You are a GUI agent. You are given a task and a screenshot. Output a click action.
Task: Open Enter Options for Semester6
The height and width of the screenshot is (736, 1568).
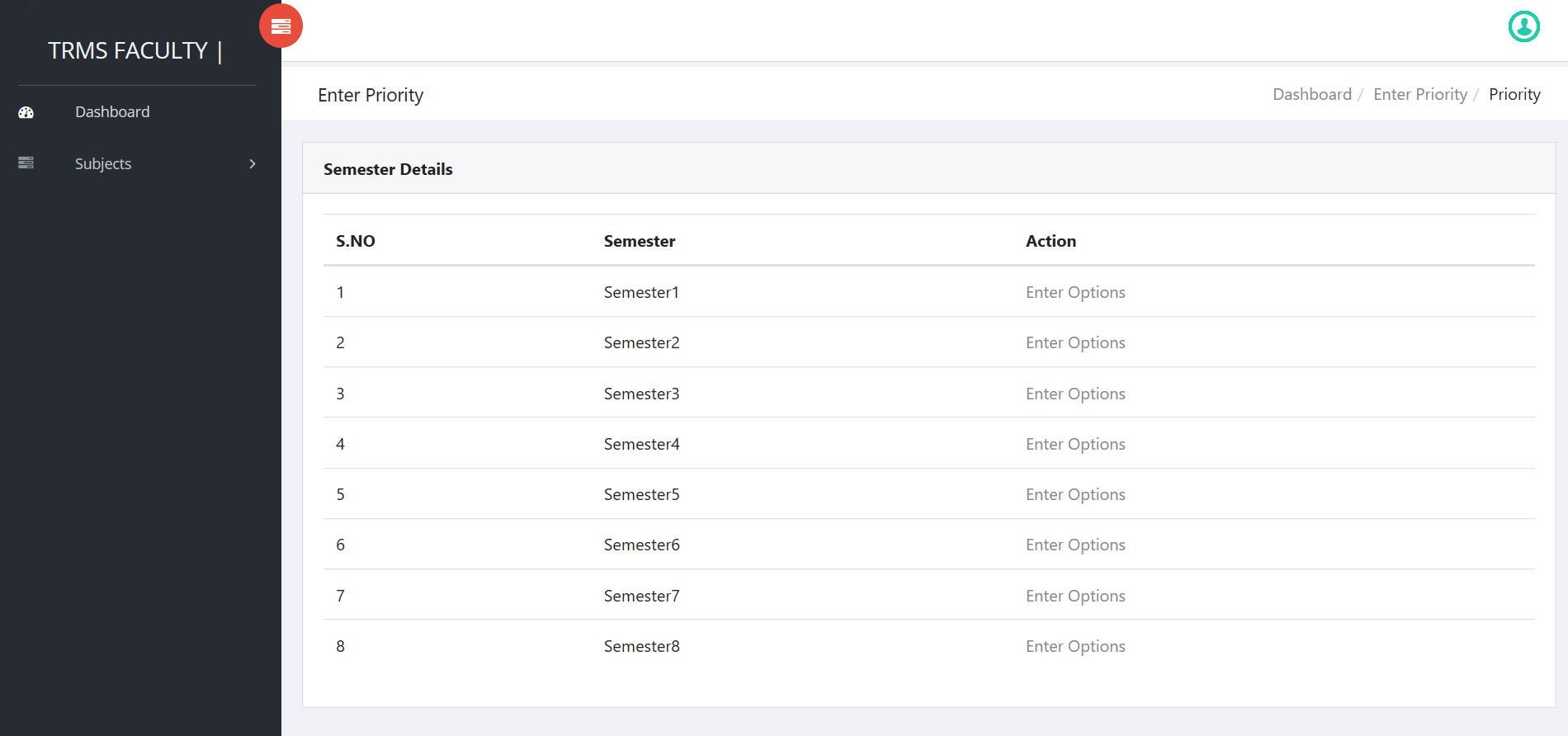point(1075,545)
